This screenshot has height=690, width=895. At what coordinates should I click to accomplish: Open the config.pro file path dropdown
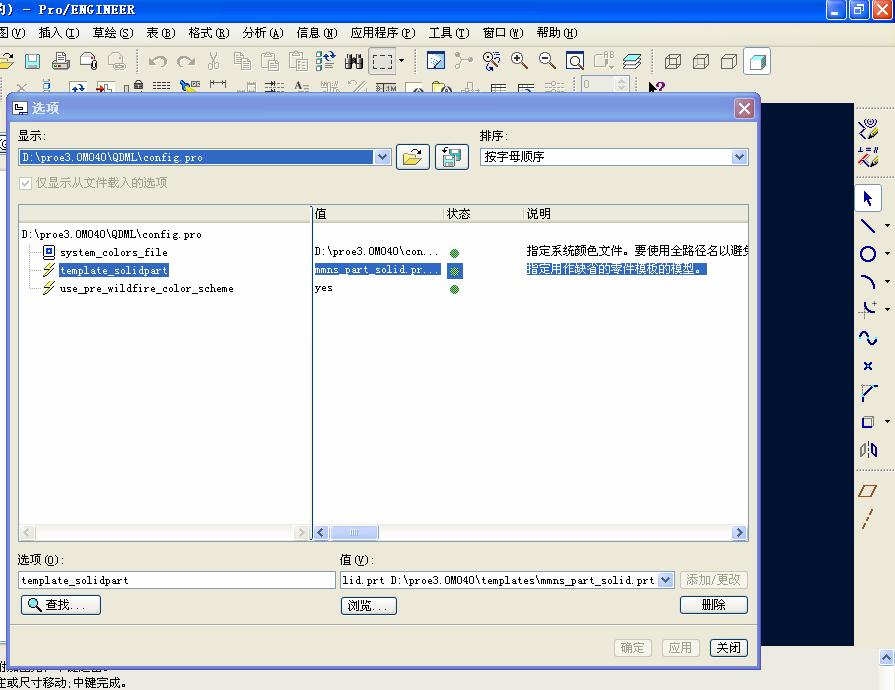[x=382, y=157]
